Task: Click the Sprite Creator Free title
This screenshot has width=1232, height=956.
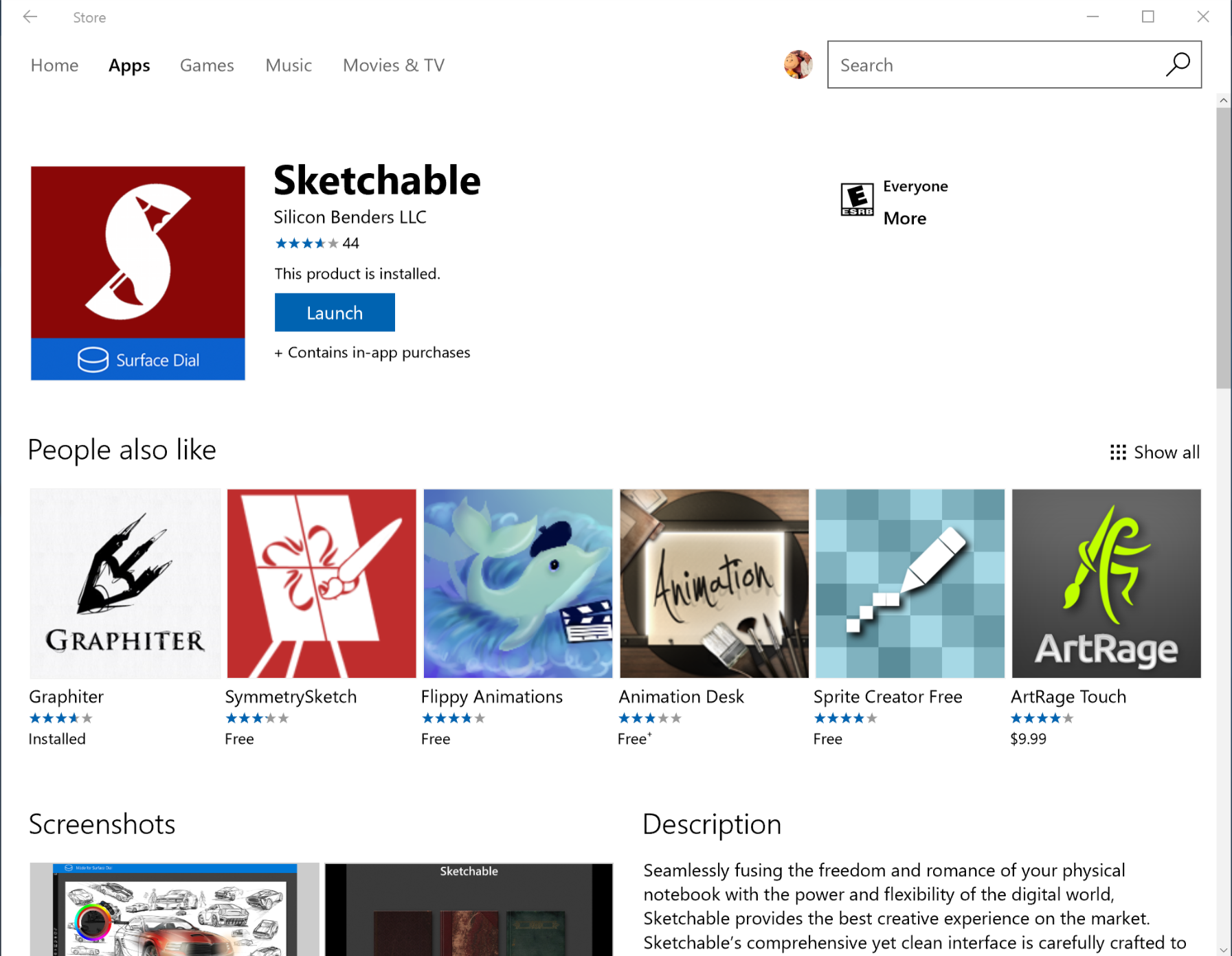Action: point(888,696)
